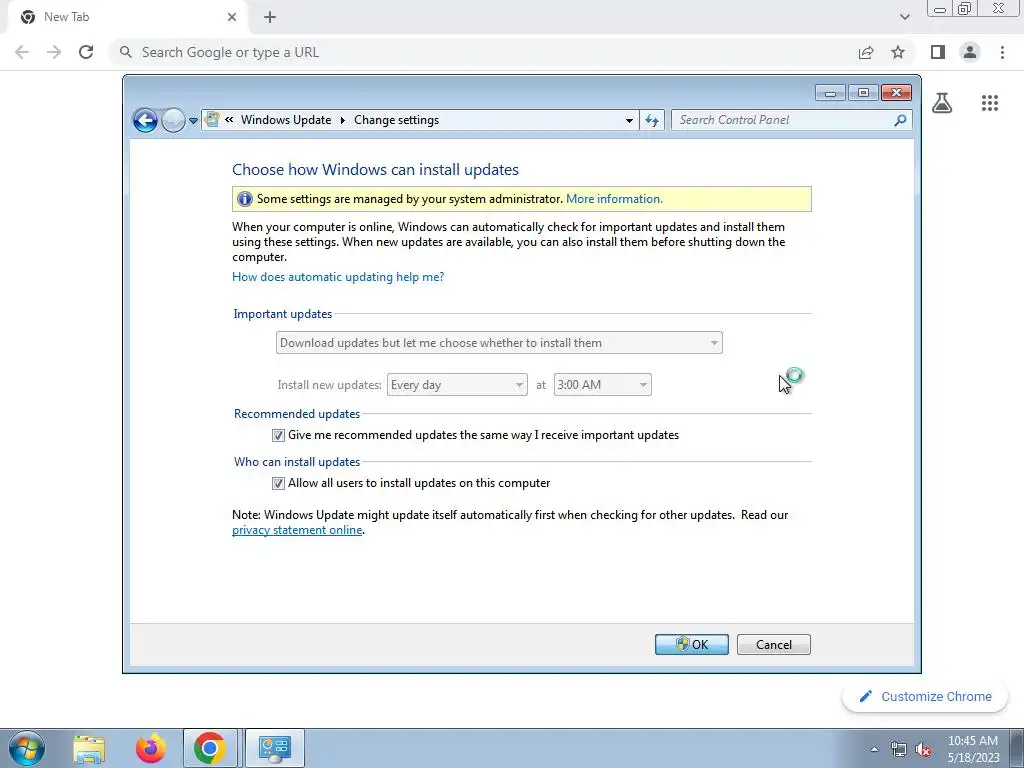Click Show desktop strip at taskbar end
Screen dimensions: 1024x768
1017,749
